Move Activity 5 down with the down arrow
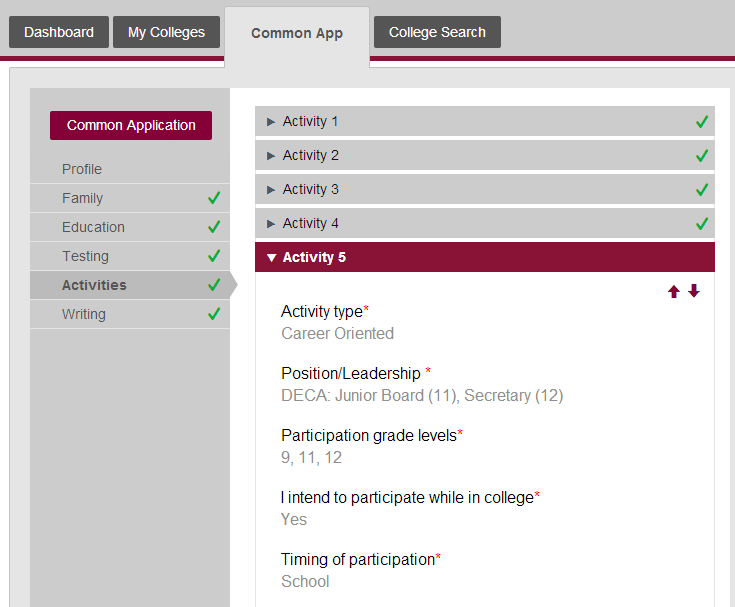Viewport: 735px width, 607px height. pos(694,291)
